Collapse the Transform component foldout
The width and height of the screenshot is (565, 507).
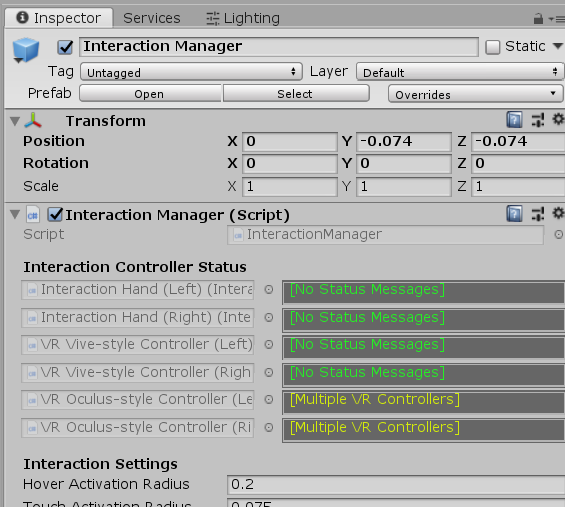click(x=15, y=121)
